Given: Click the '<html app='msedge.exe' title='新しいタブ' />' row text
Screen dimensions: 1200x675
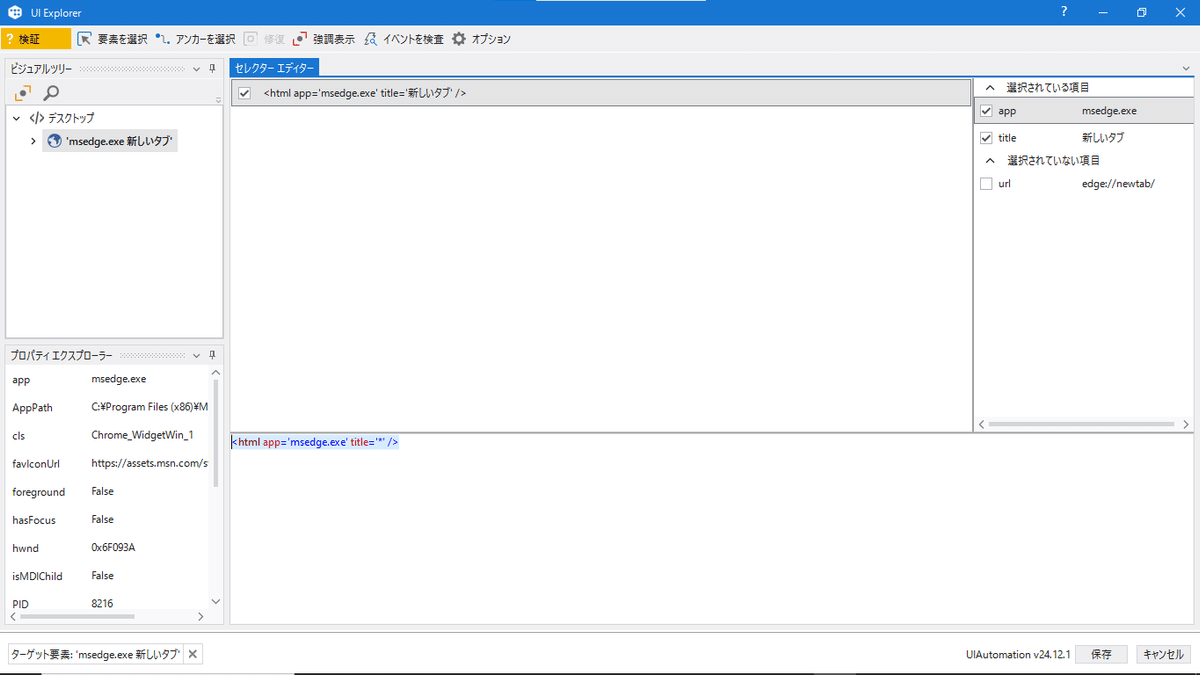Looking at the screenshot, I should pos(365,93).
